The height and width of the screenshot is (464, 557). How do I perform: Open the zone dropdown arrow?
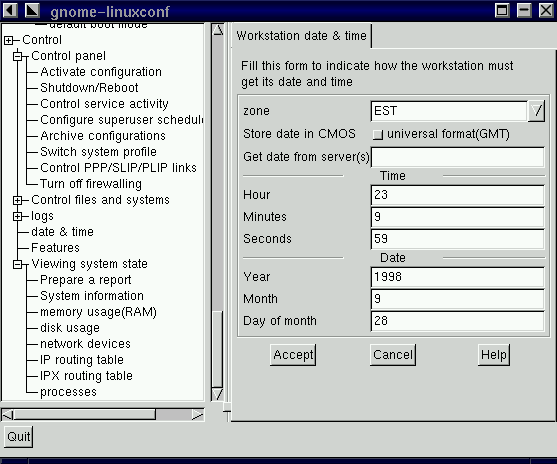coord(536,111)
